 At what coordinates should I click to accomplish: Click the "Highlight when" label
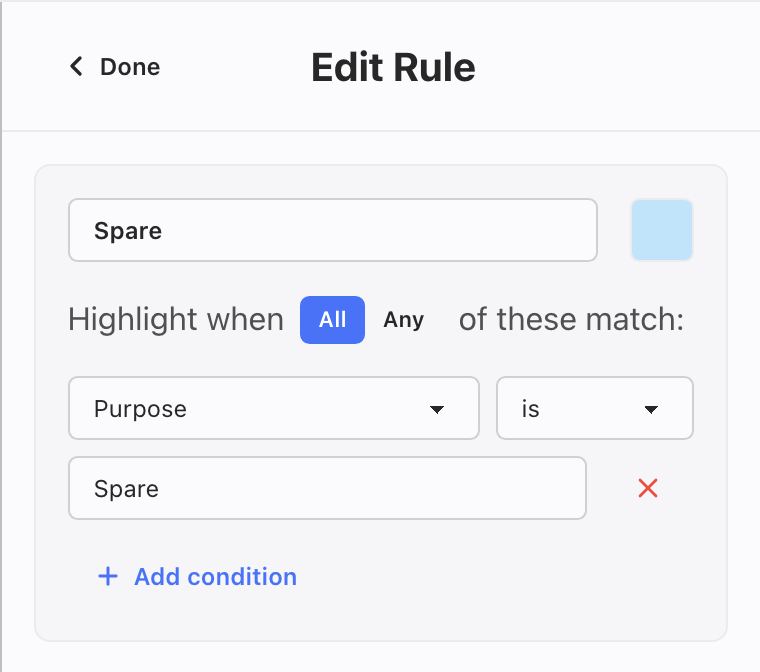[176, 320]
